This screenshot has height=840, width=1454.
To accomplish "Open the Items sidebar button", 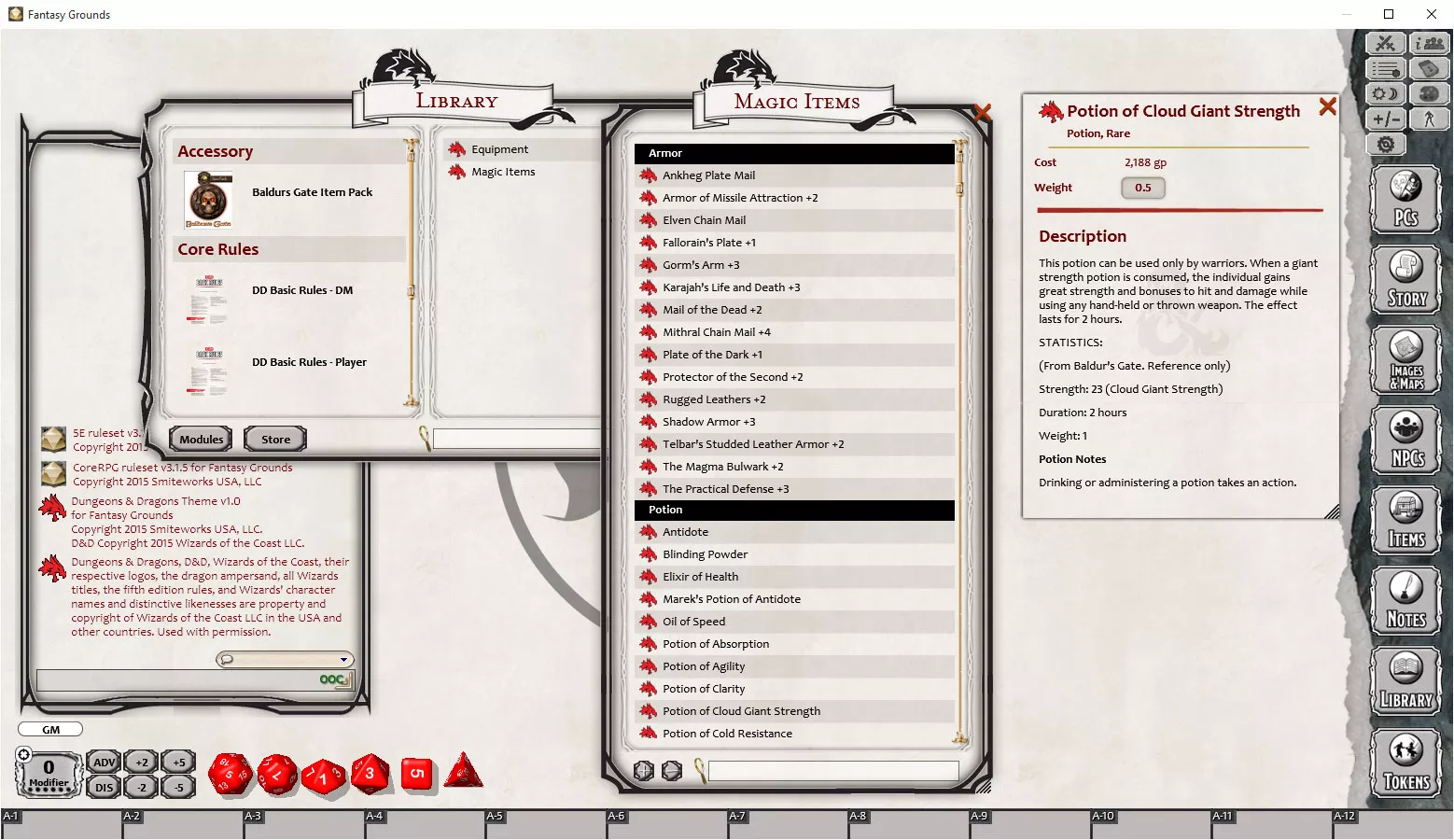I will tap(1405, 521).
